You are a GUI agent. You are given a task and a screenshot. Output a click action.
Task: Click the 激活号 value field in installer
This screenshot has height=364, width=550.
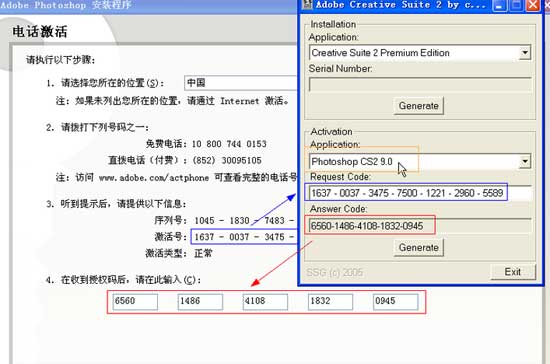(244, 237)
